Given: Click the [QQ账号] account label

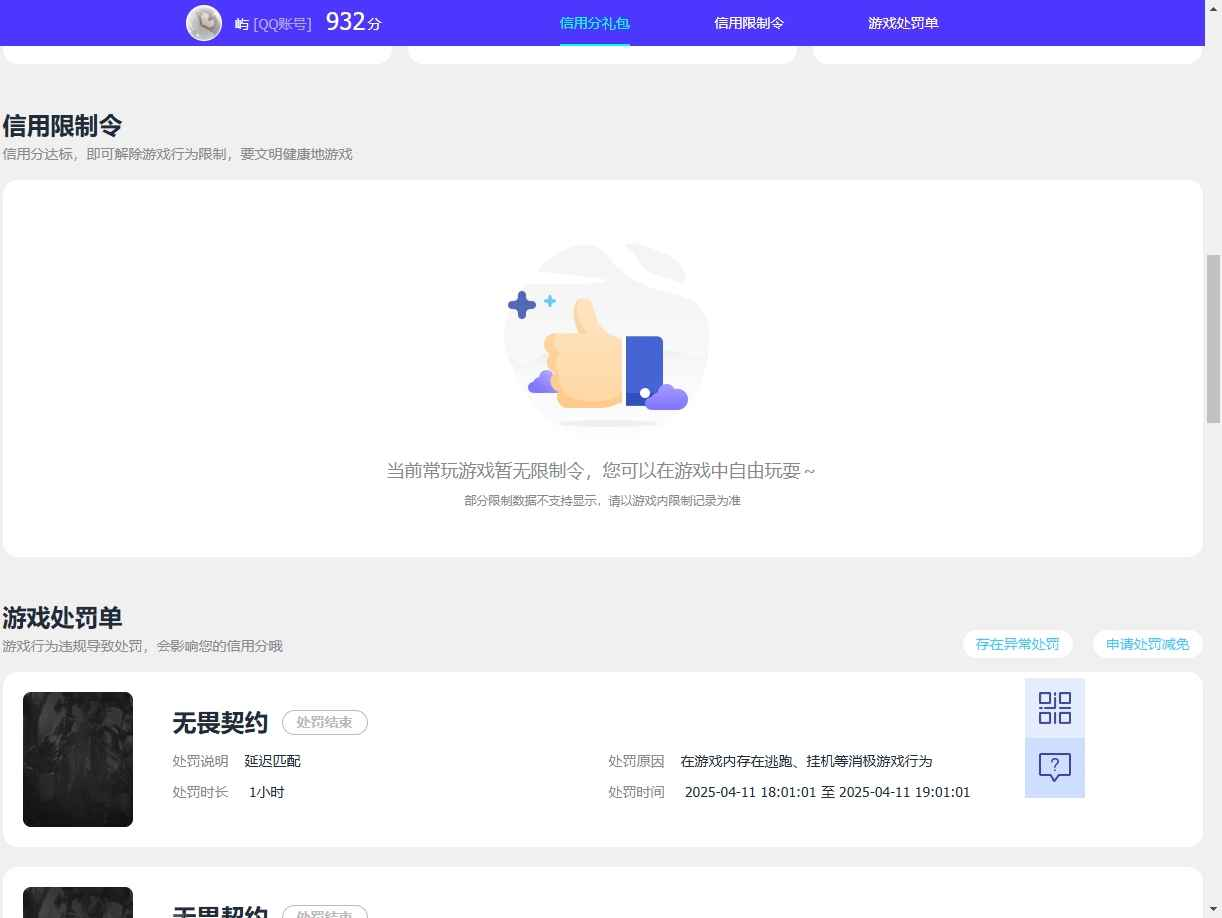Looking at the screenshot, I should 283,23.
